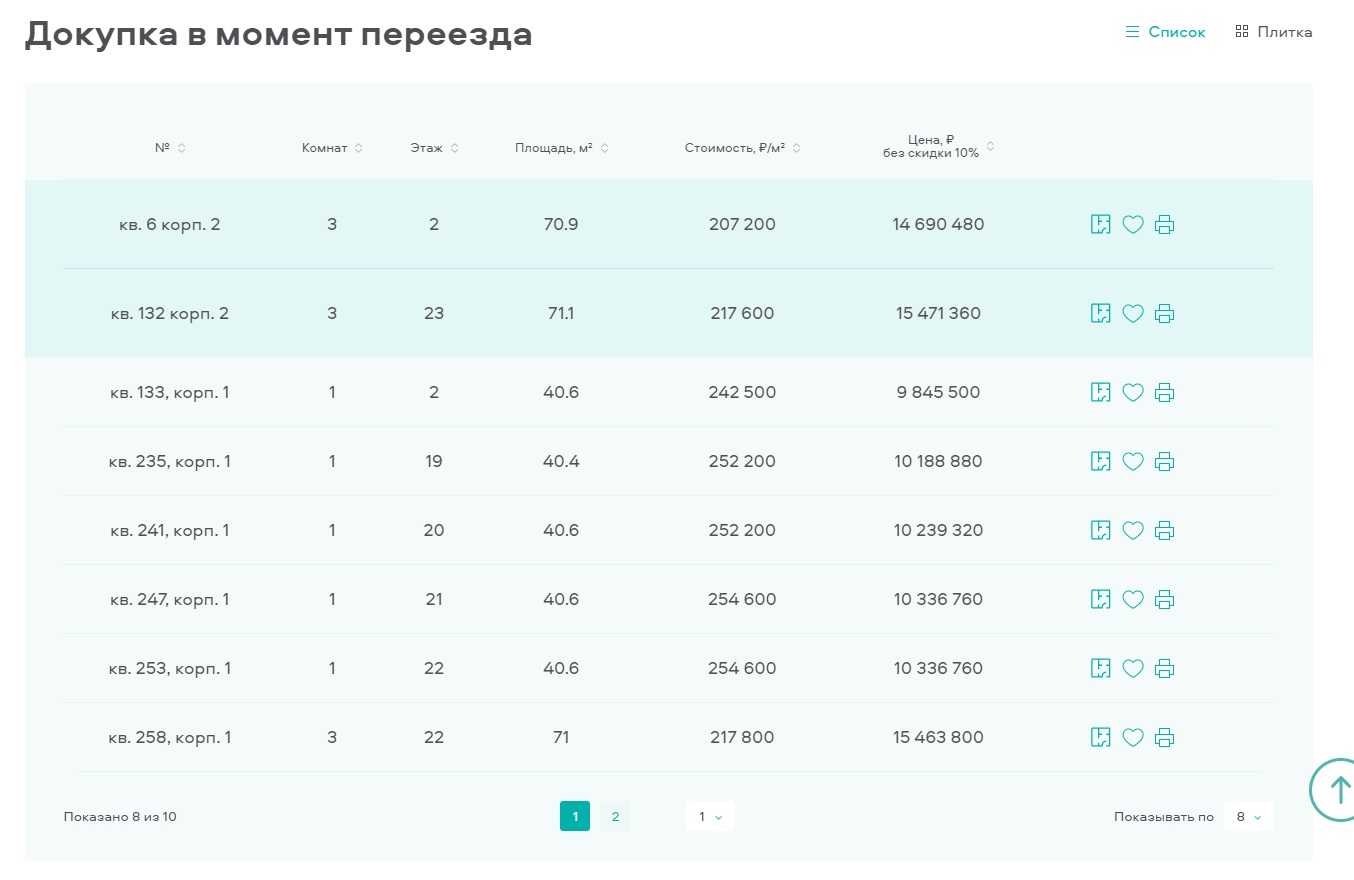Print details for кв. 241, корп. 1

tap(1164, 531)
